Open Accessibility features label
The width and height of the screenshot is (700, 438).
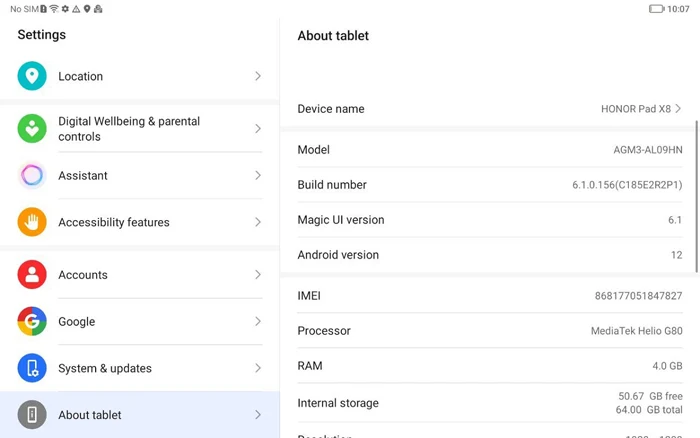pos(114,222)
